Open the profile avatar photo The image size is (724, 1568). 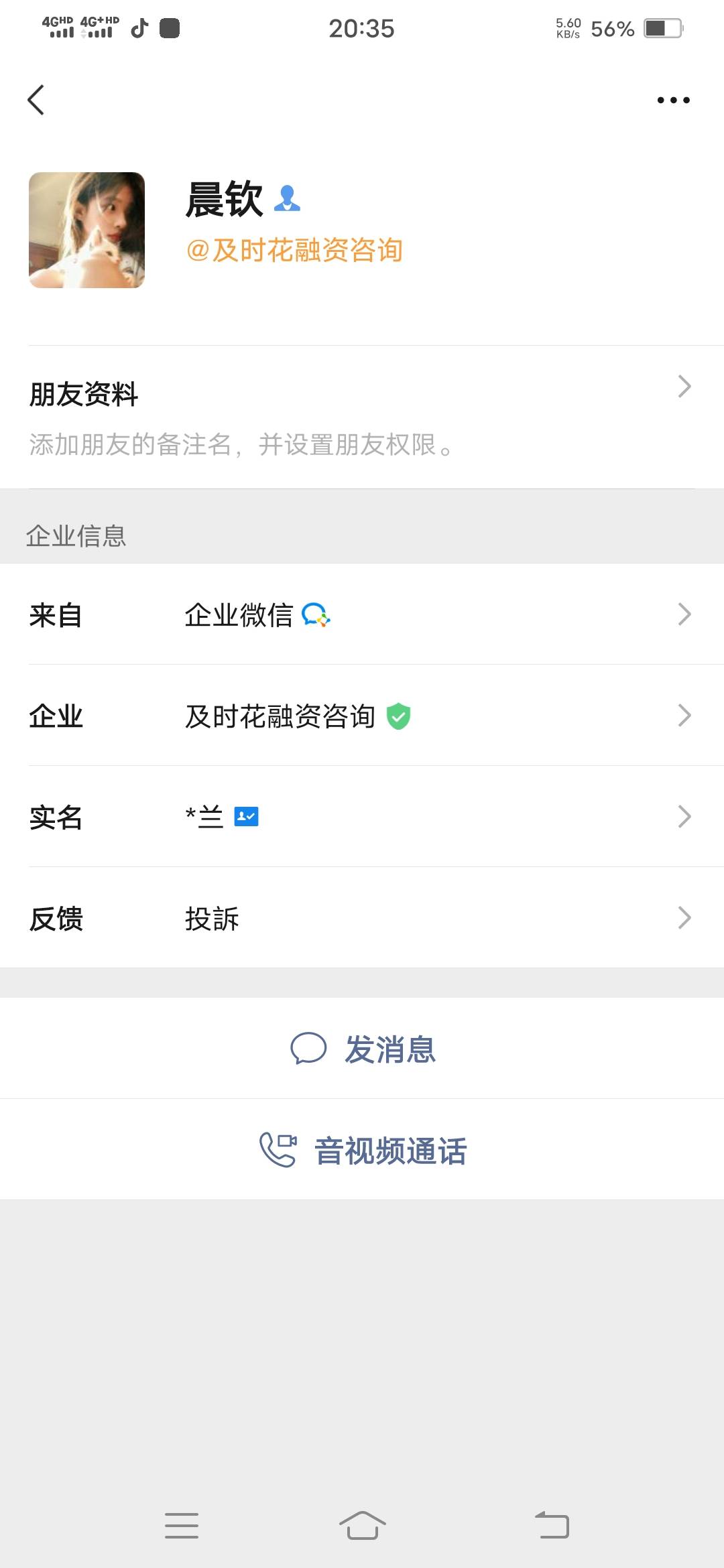point(86,230)
